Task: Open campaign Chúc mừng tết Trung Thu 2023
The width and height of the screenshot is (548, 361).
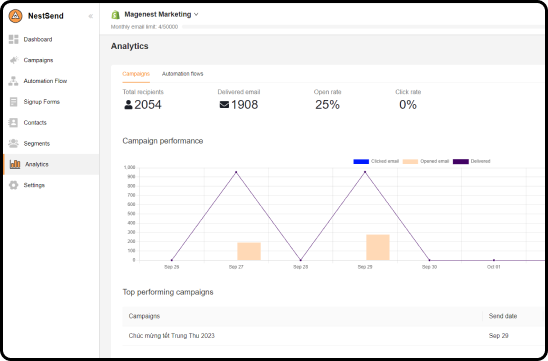Action: click(172, 335)
